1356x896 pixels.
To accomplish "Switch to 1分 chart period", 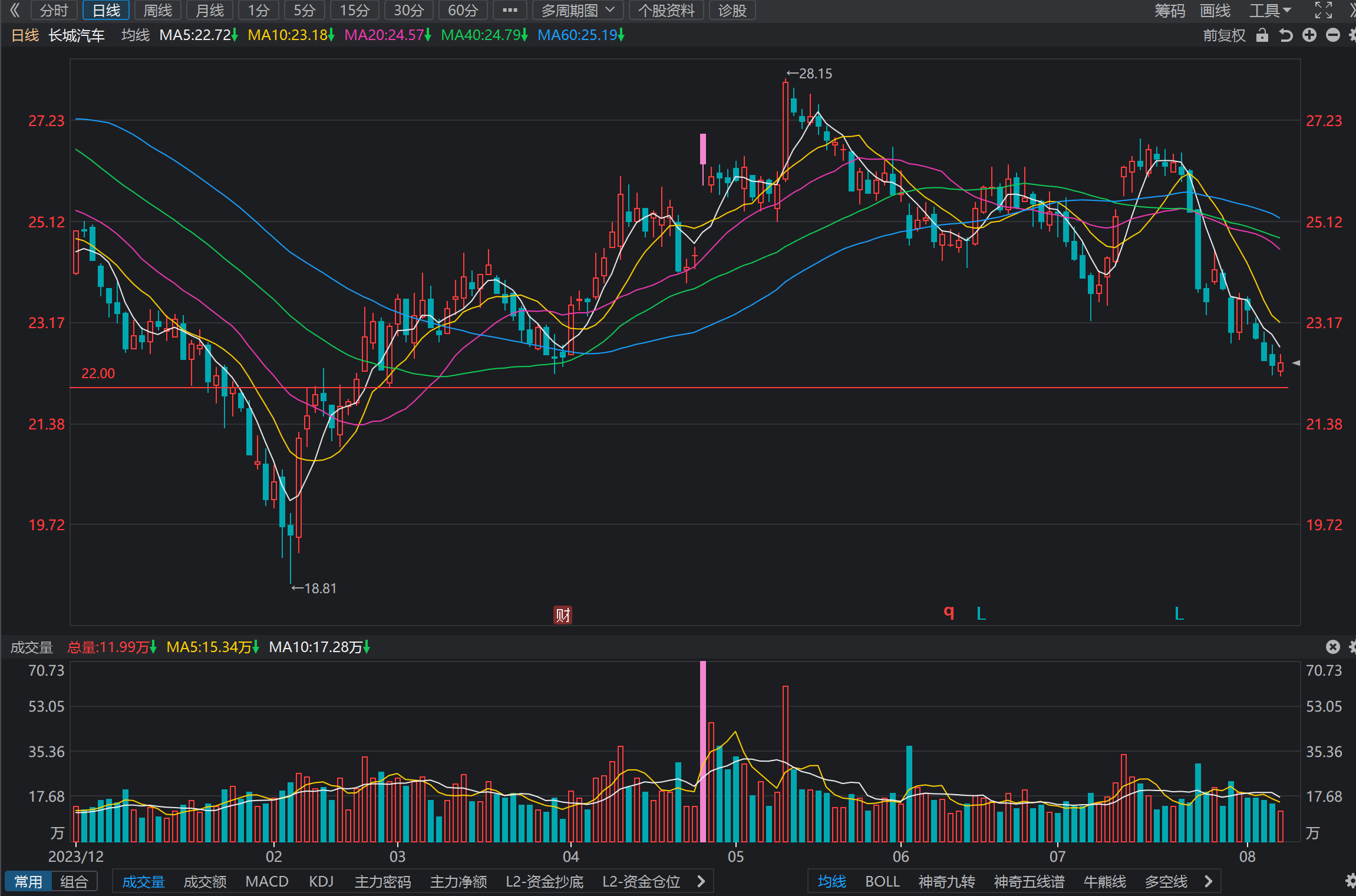I will [x=259, y=10].
